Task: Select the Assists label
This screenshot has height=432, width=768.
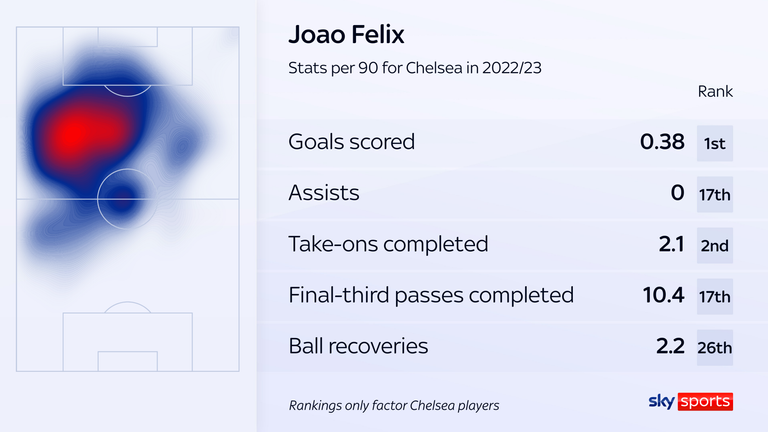Action: coord(323,193)
